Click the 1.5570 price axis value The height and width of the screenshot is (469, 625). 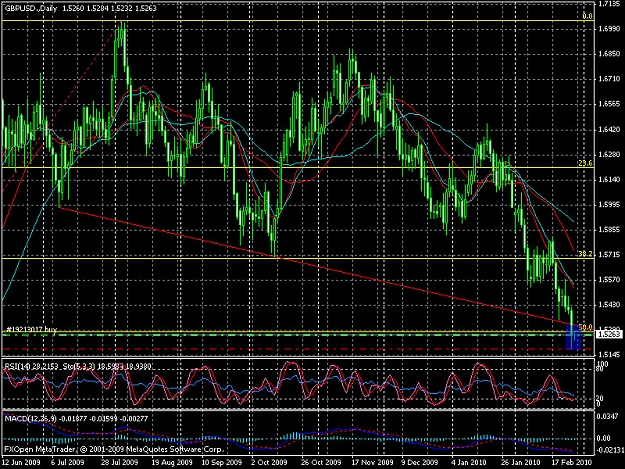pyautogui.click(x=609, y=280)
